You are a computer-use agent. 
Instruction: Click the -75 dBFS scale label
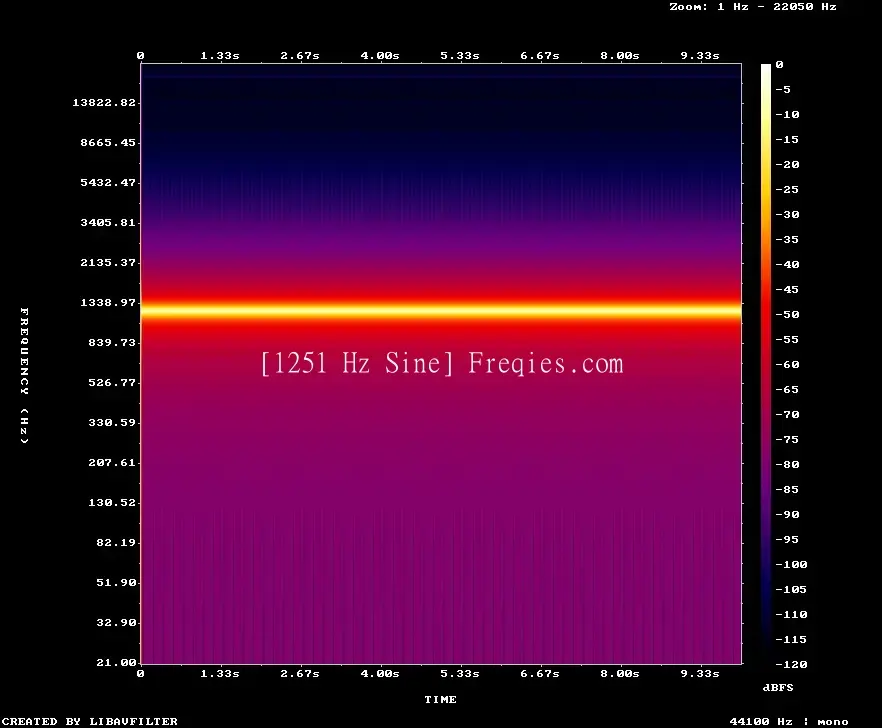tap(787, 439)
